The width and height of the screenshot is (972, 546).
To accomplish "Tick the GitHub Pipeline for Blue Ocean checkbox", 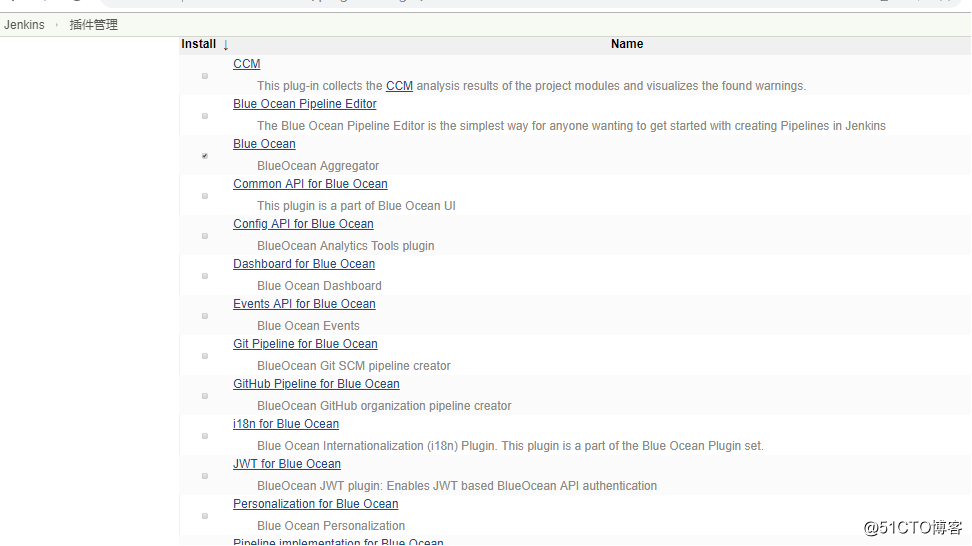I will click(205, 396).
